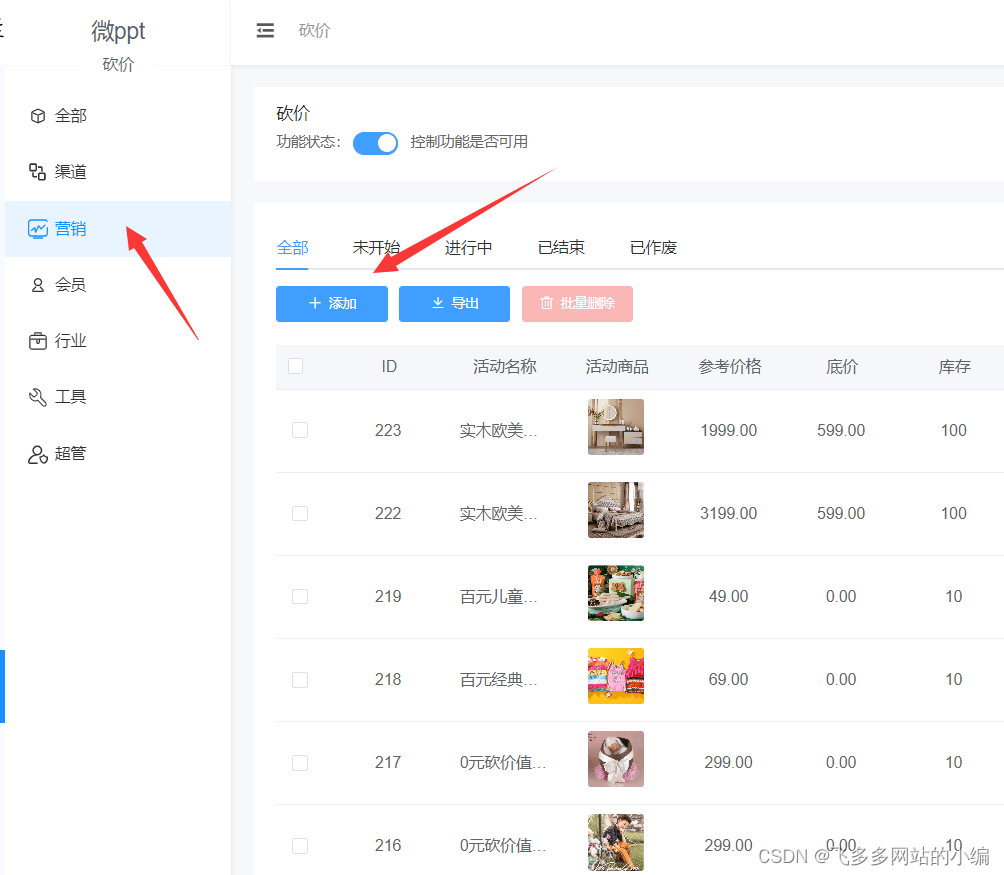This screenshot has height=875, width=1004.
Task: Click the 营销 marketing chart icon
Action: click(38, 229)
